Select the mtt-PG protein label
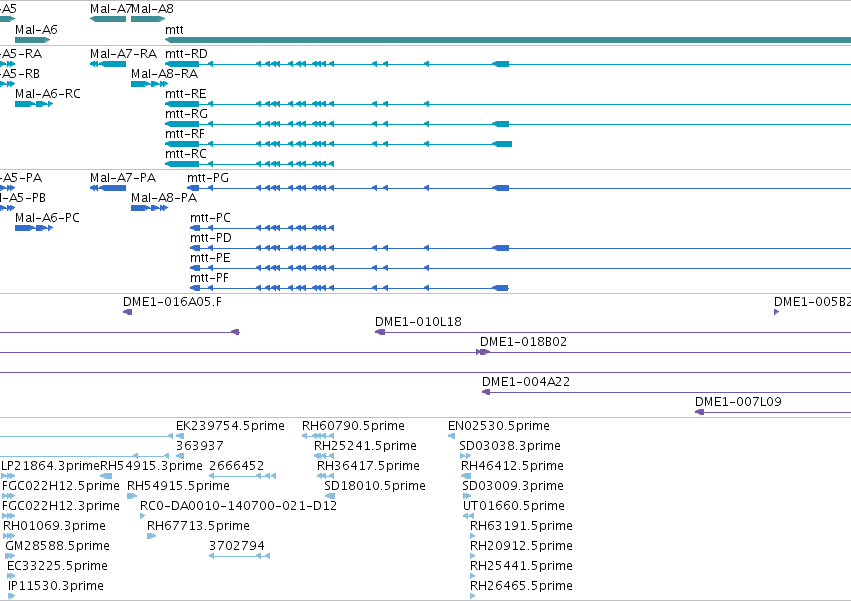 click(208, 178)
